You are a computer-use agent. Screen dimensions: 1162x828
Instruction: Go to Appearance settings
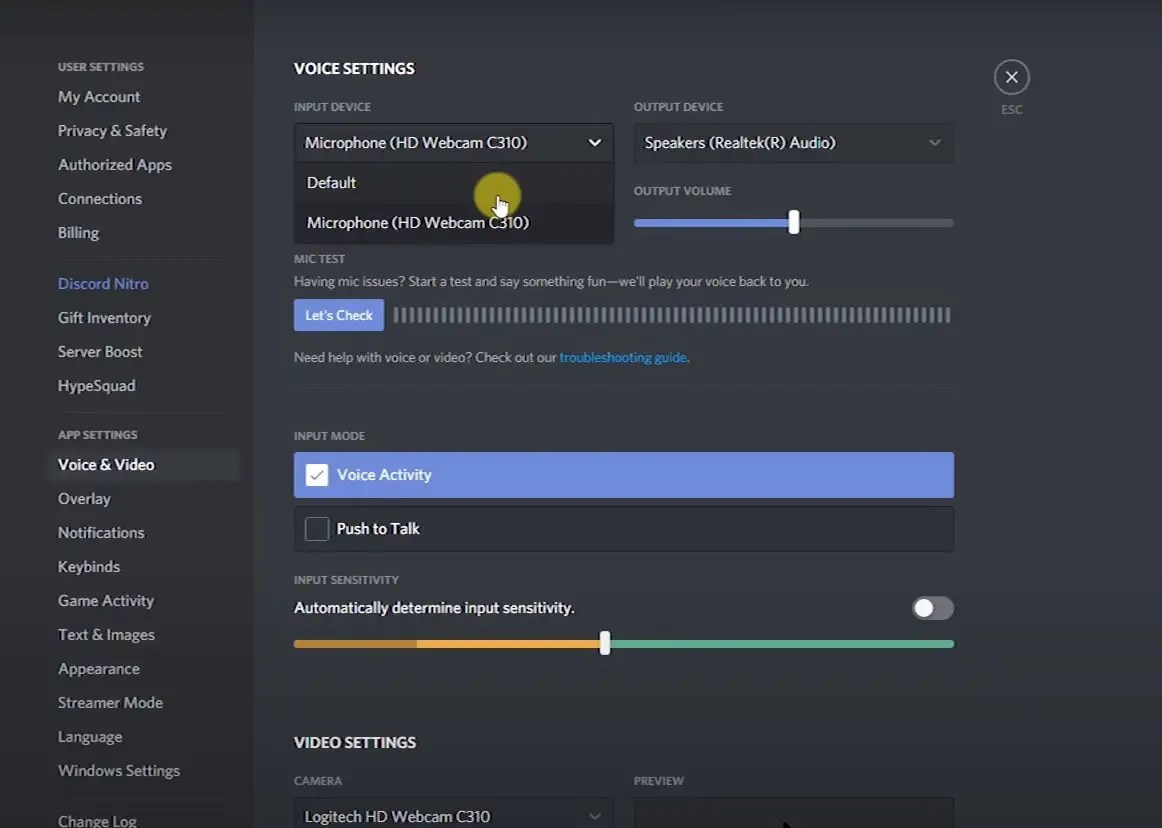(x=99, y=668)
